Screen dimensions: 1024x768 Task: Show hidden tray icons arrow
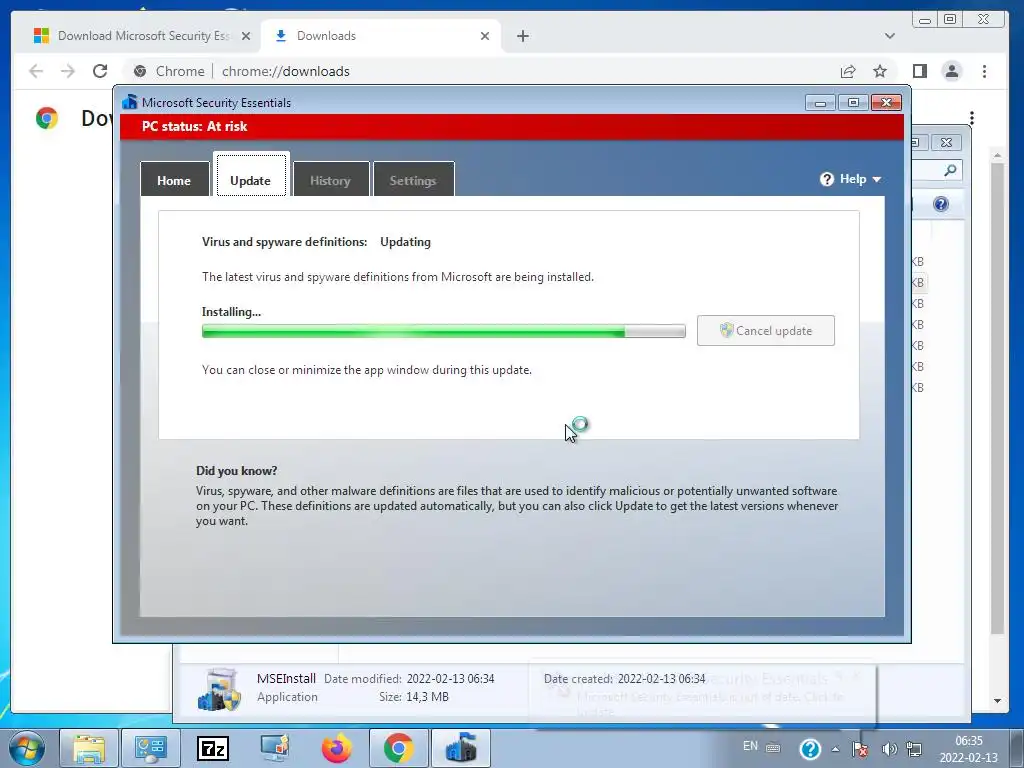point(835,749)
